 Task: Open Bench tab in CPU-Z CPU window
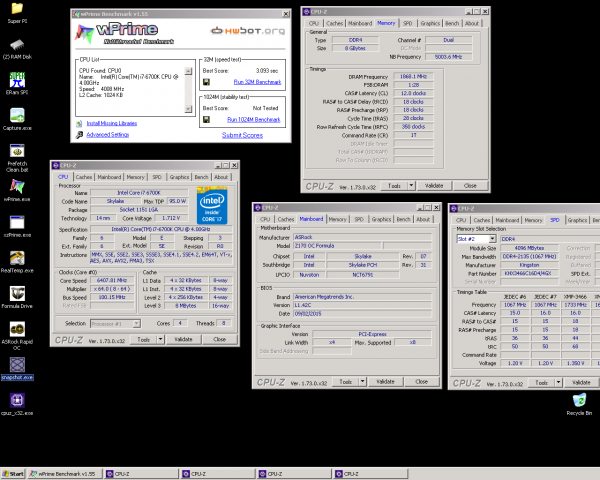[x=201, y=177]
